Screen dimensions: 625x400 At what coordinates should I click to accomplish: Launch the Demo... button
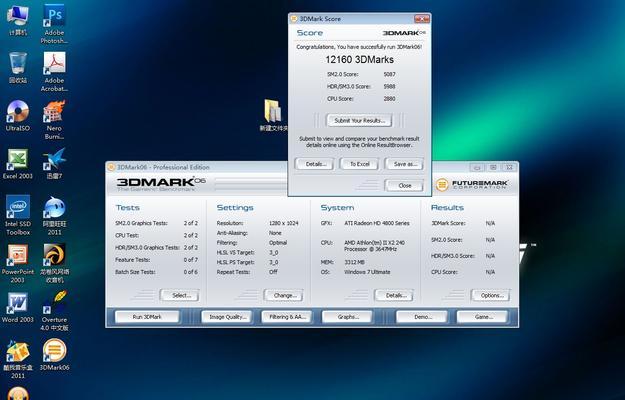tap(422, 317)
